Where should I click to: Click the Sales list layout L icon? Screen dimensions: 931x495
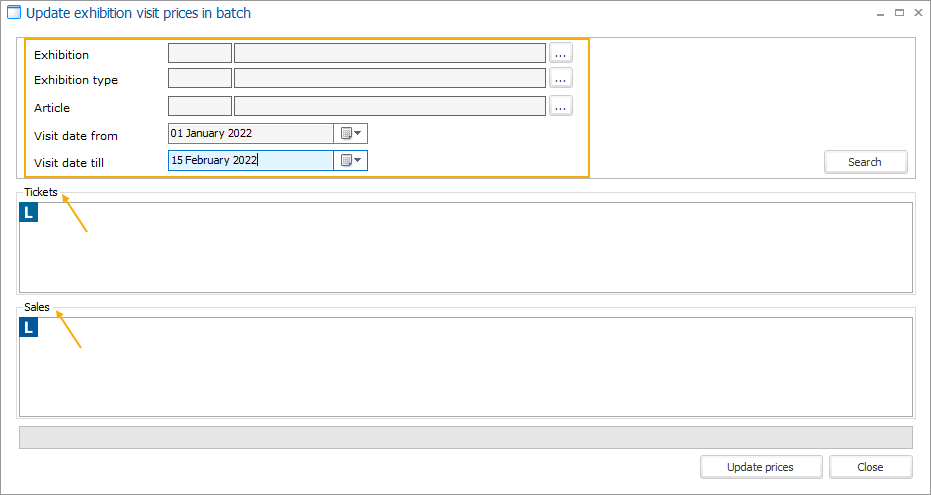pos(29,327)
